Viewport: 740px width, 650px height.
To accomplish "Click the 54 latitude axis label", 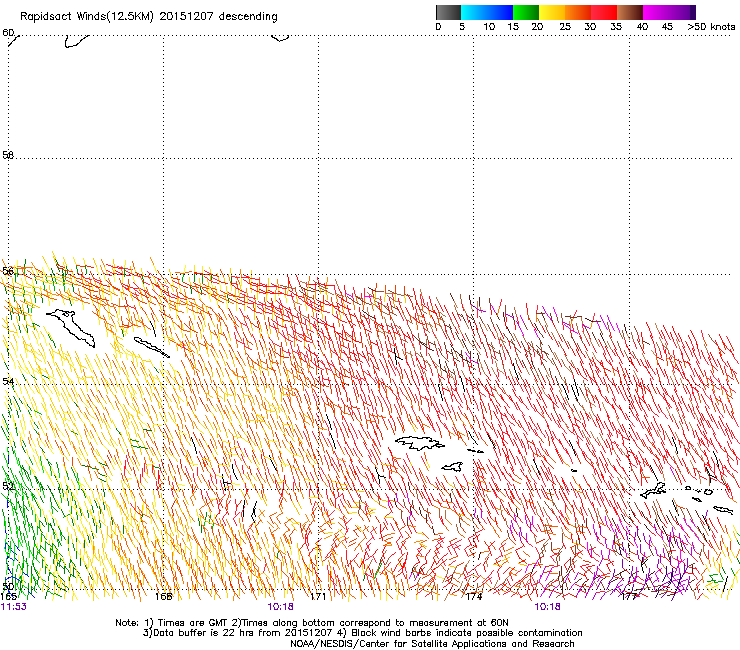I will click(8, 381).
